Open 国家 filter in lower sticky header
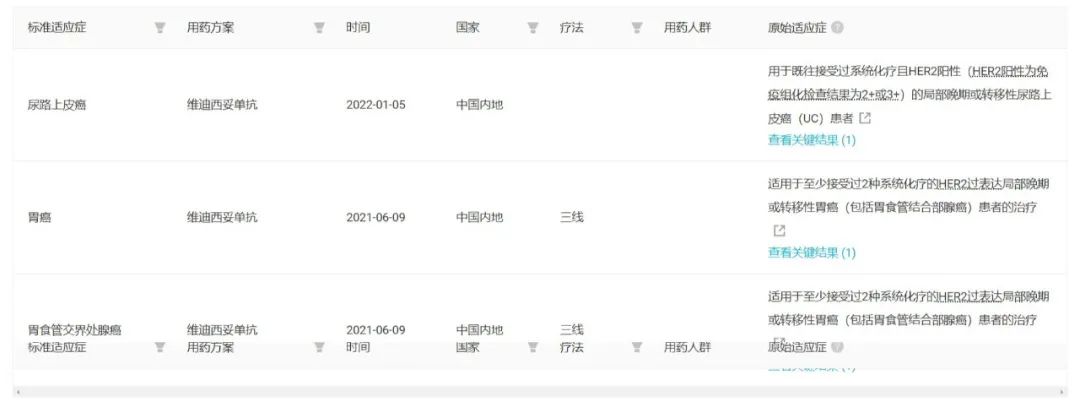 (x=532, y=347)
